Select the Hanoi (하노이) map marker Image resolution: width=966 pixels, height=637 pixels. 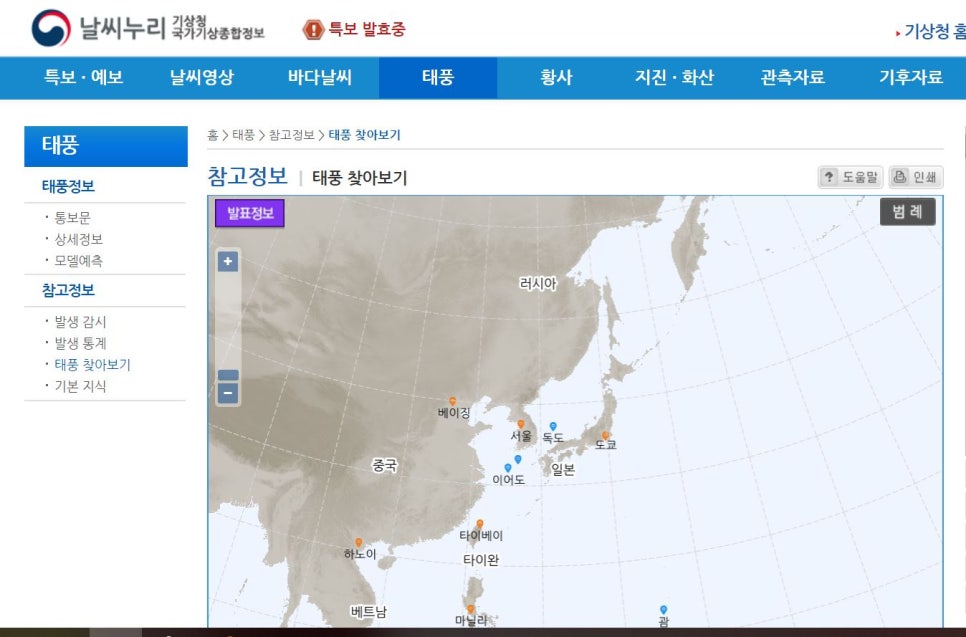point(358,543)
